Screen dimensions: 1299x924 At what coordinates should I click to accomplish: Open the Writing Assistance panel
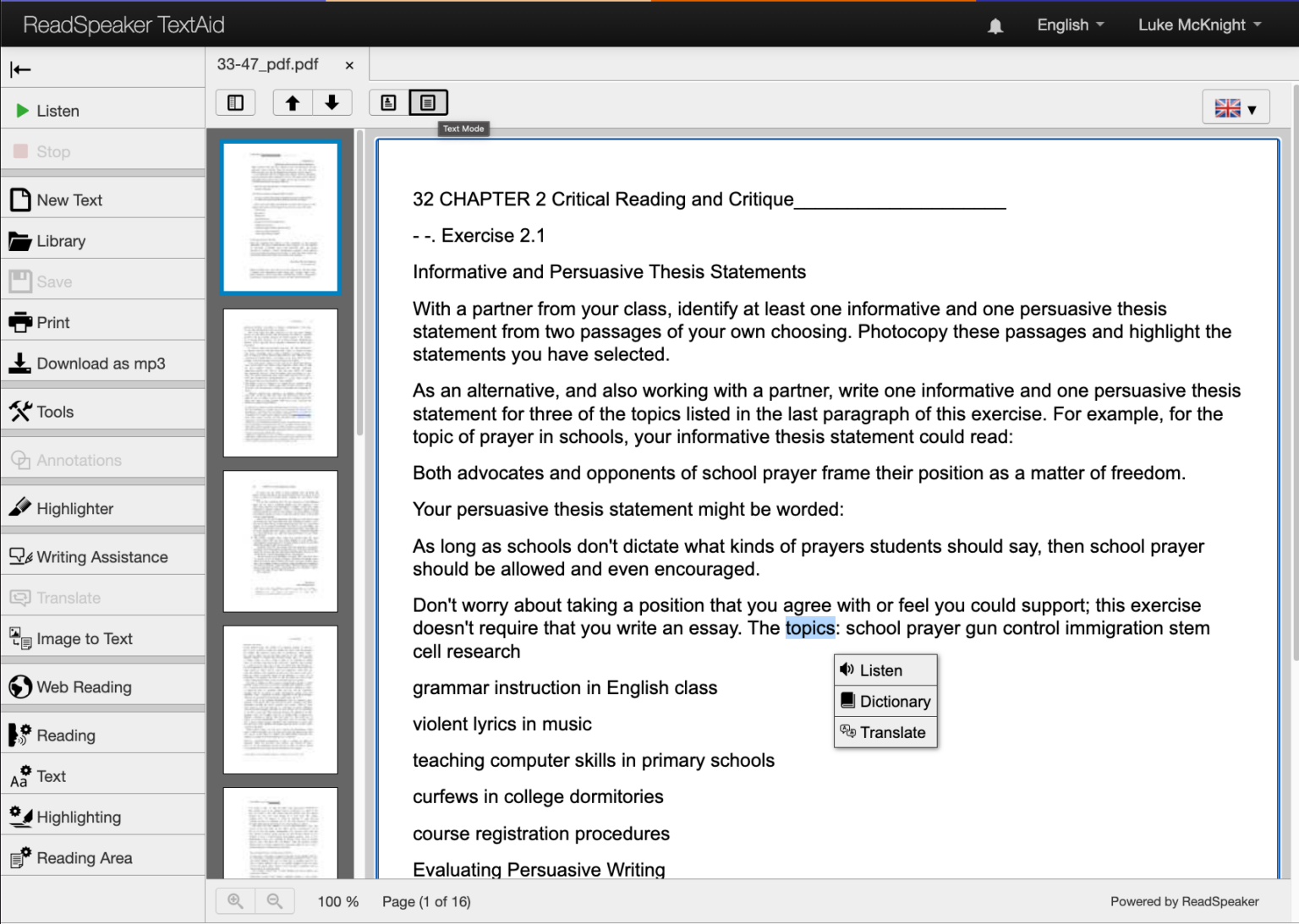pos(101,556)
